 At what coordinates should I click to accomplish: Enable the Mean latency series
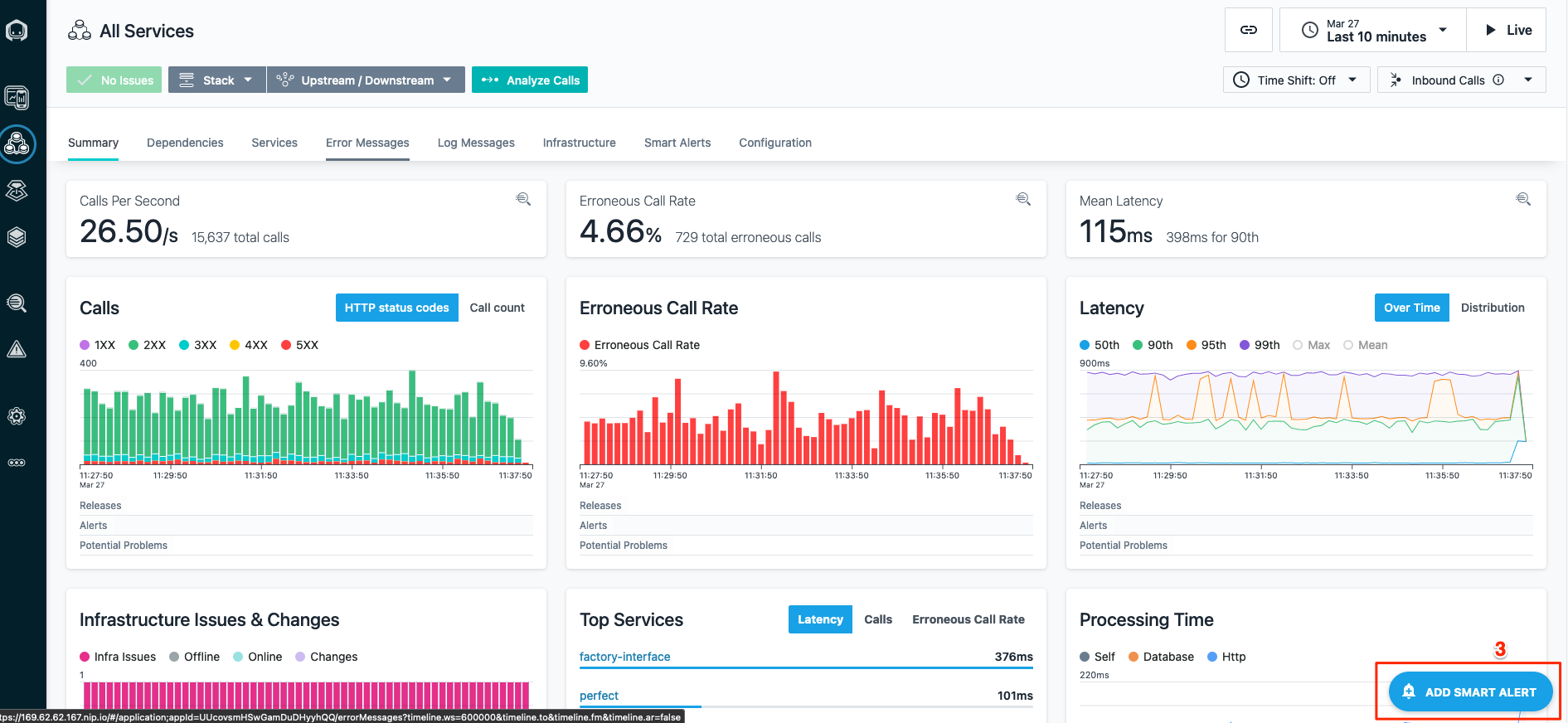pos(1366,345)
